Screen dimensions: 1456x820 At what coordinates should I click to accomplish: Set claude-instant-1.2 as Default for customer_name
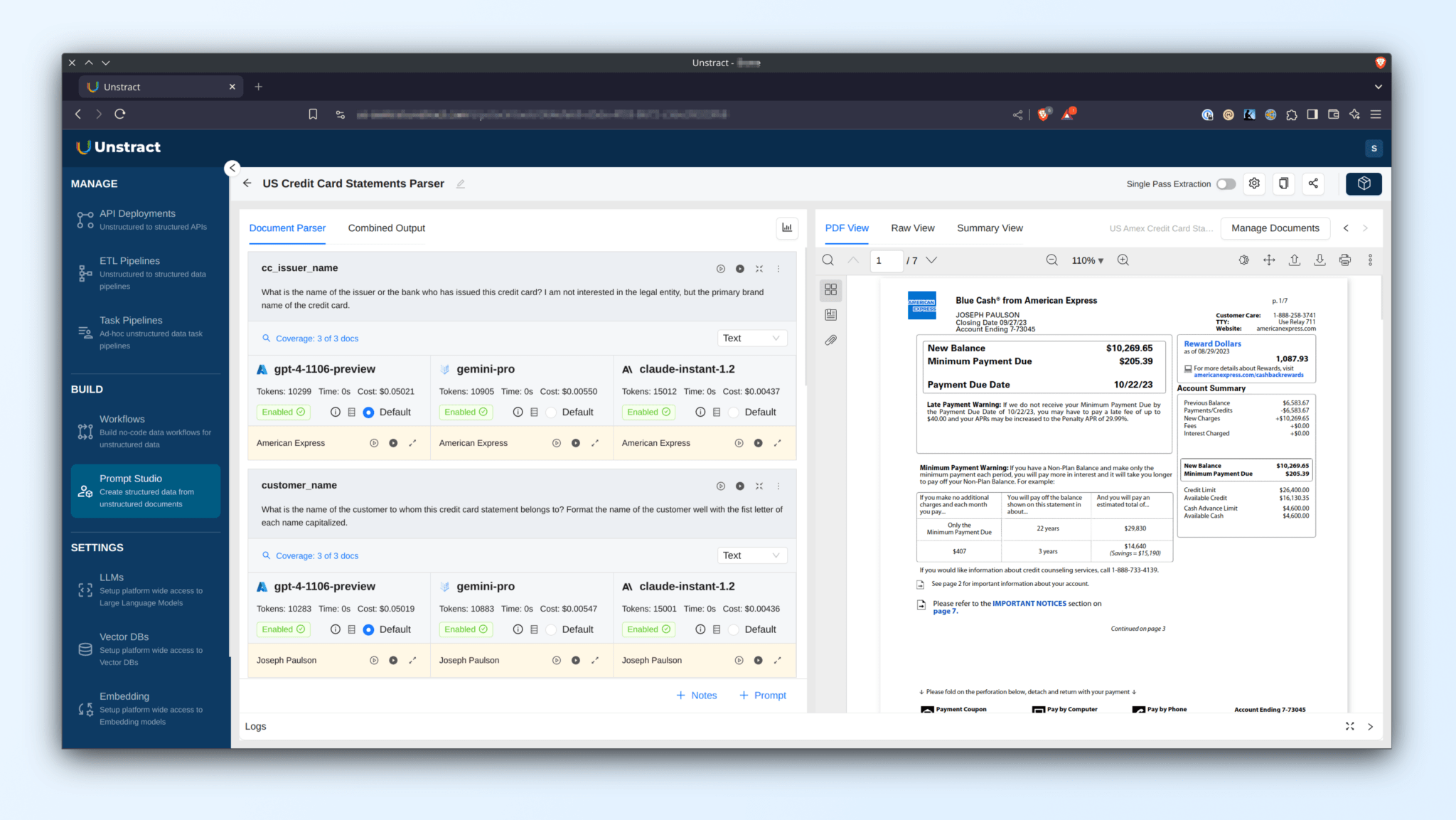coord(733,629)
